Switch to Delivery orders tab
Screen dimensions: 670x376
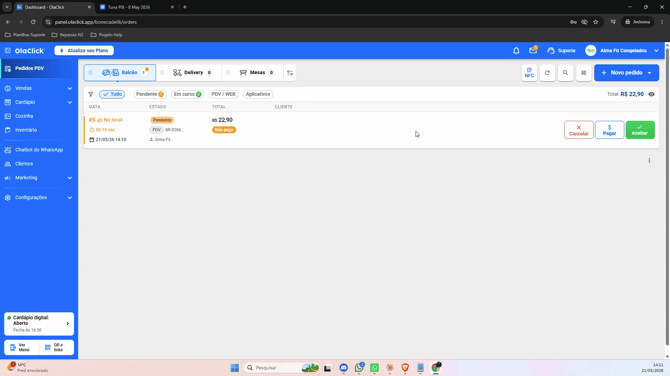coord(192,73)
